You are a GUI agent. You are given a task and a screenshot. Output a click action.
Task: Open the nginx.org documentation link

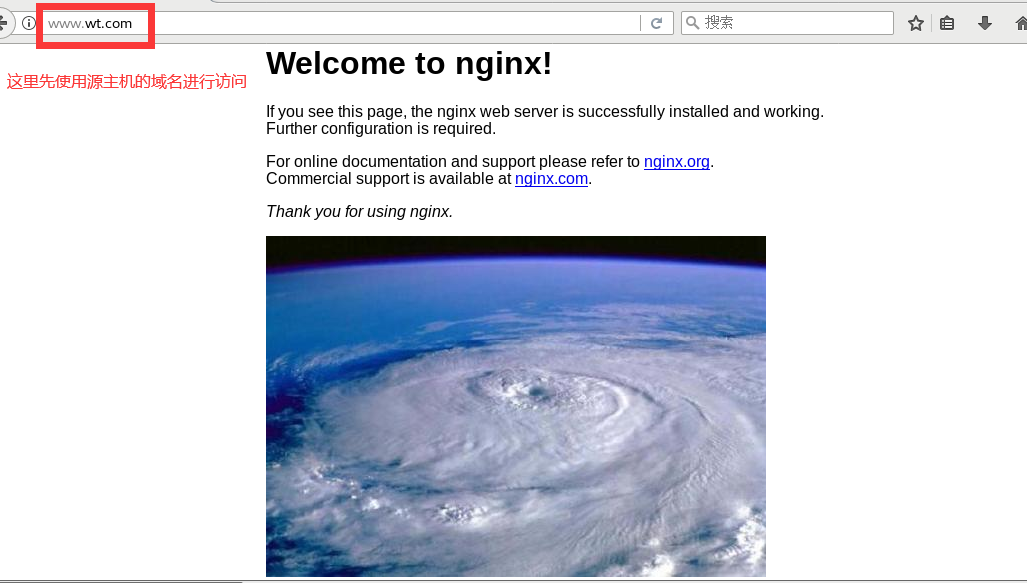(677, 161)
